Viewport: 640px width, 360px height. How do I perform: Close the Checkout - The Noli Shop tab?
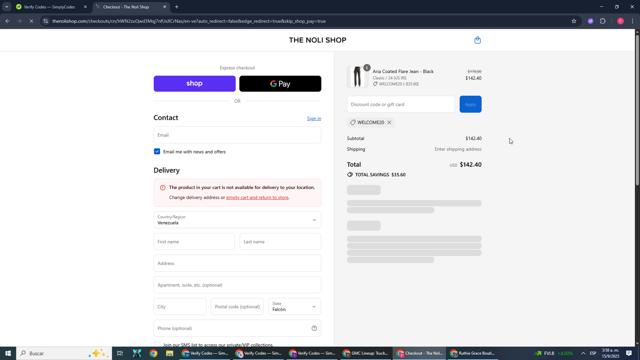(164, 7)
